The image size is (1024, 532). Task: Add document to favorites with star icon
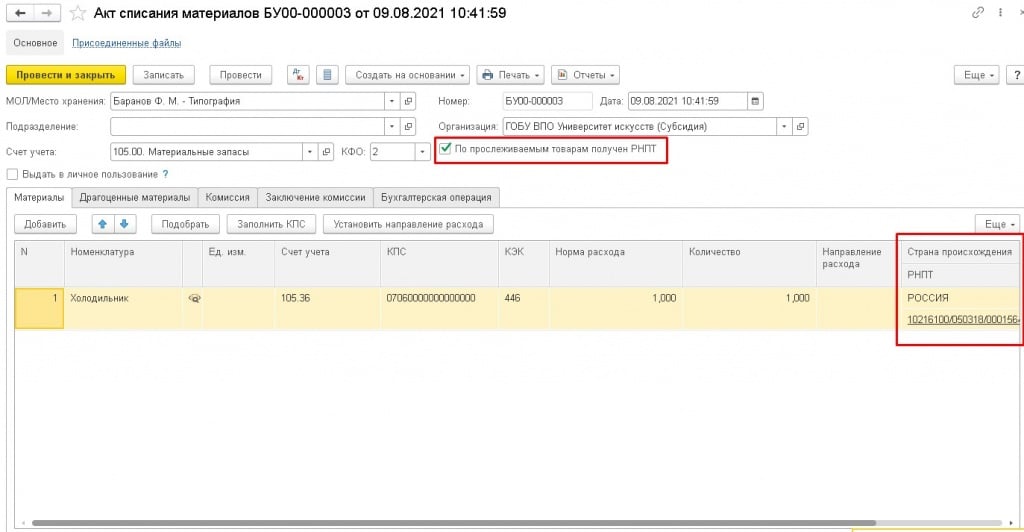(x=77, y=14)
